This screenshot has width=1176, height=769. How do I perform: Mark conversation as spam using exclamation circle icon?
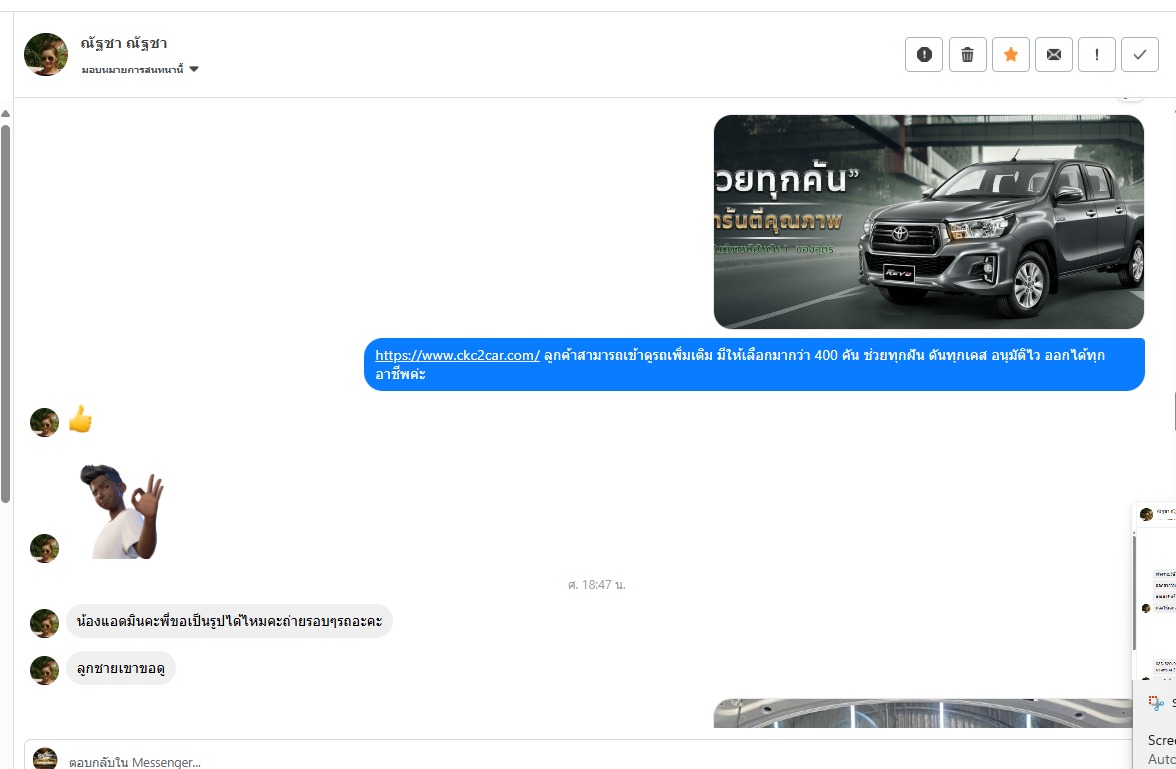coord(924,55)
